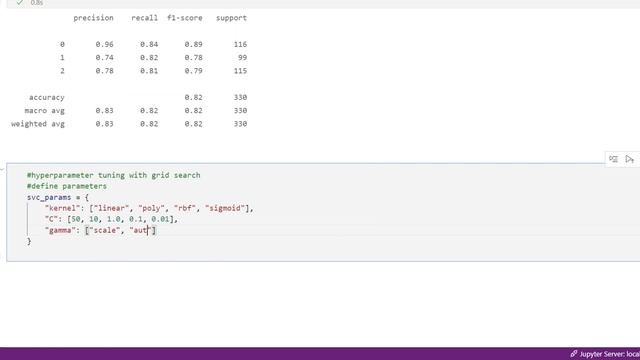Click the macro avg precision value 0.83
Screen dimensions: 640x360
(x=104, y=111)
